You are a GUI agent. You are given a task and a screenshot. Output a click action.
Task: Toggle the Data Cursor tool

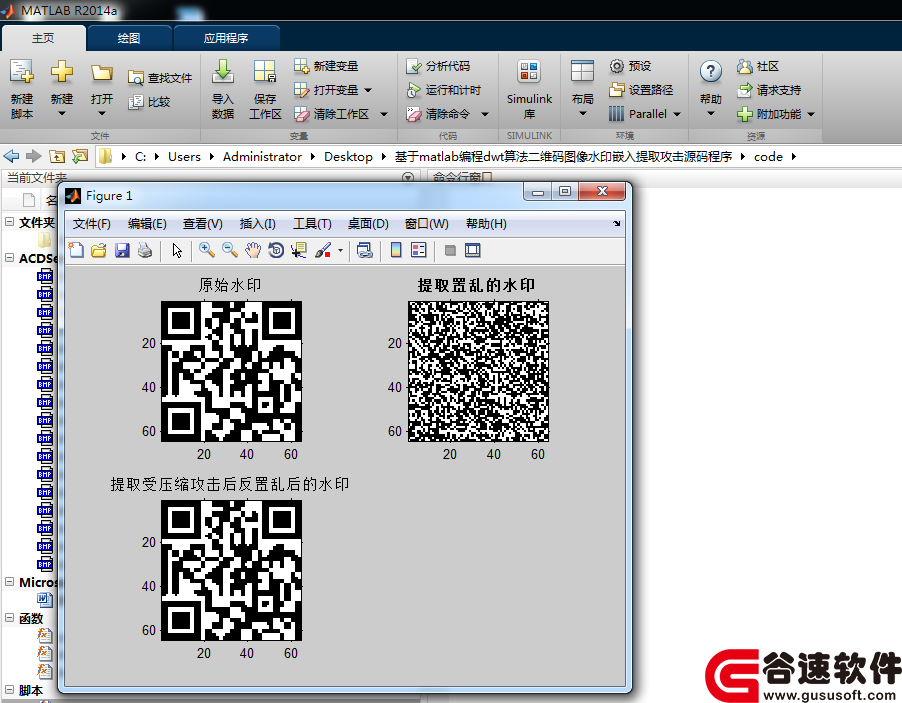coord(299,250)
